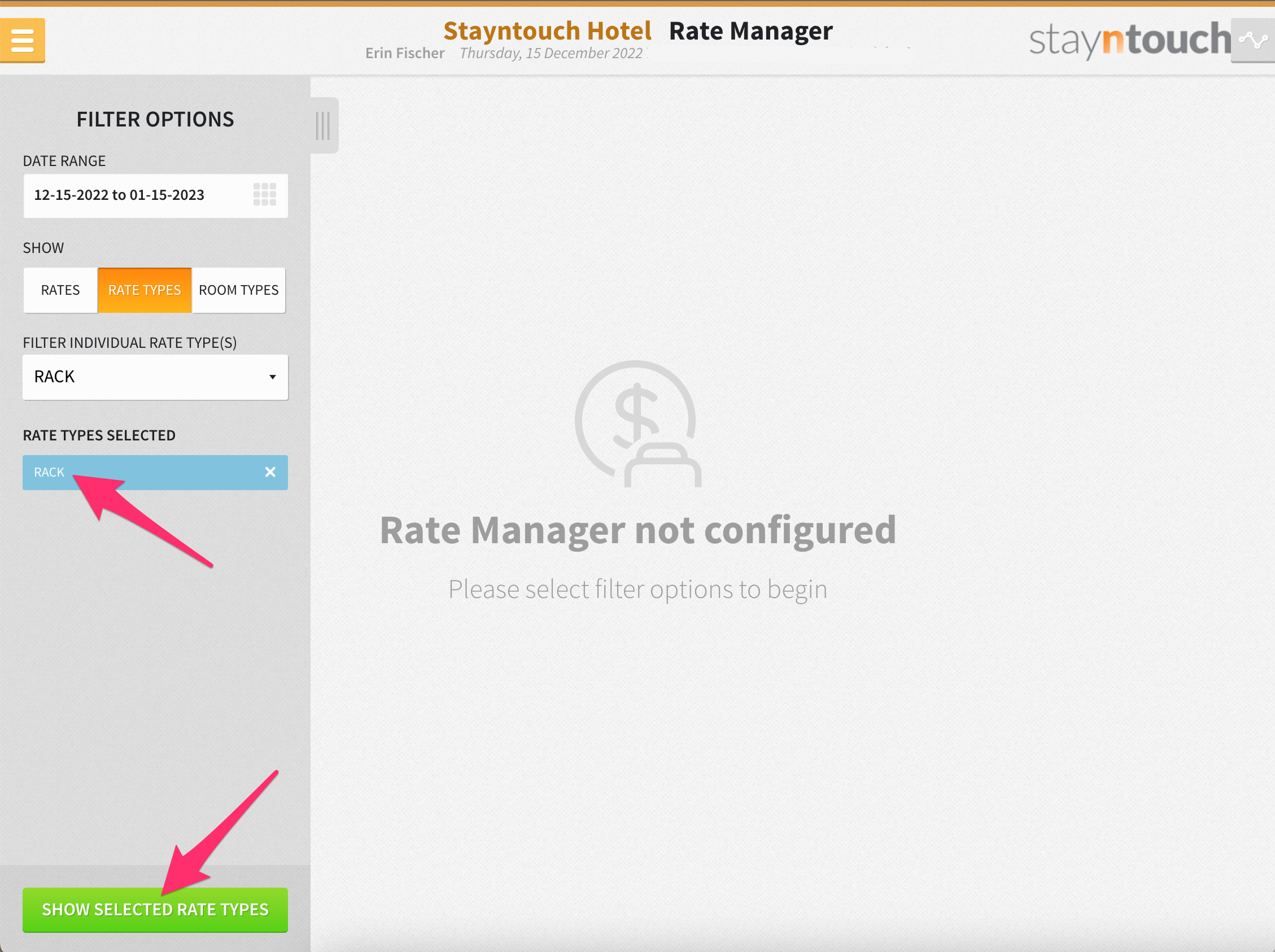
Task: Click the user name Erin Fischer
Action: [x=404, y=53]
